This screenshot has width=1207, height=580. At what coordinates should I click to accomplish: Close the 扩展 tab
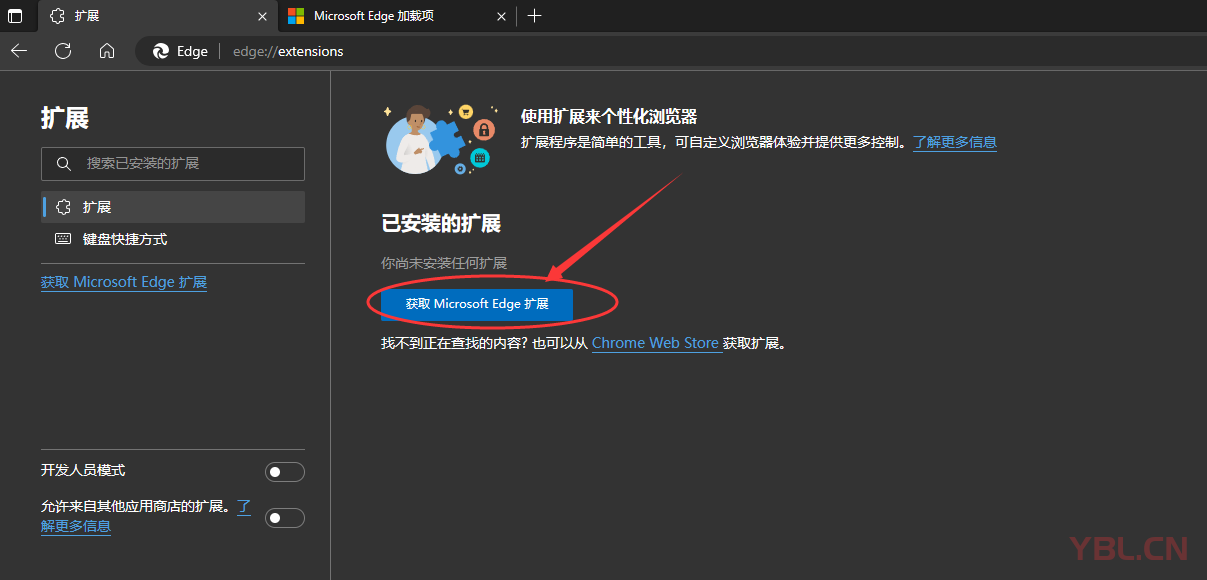coord(262,16)
